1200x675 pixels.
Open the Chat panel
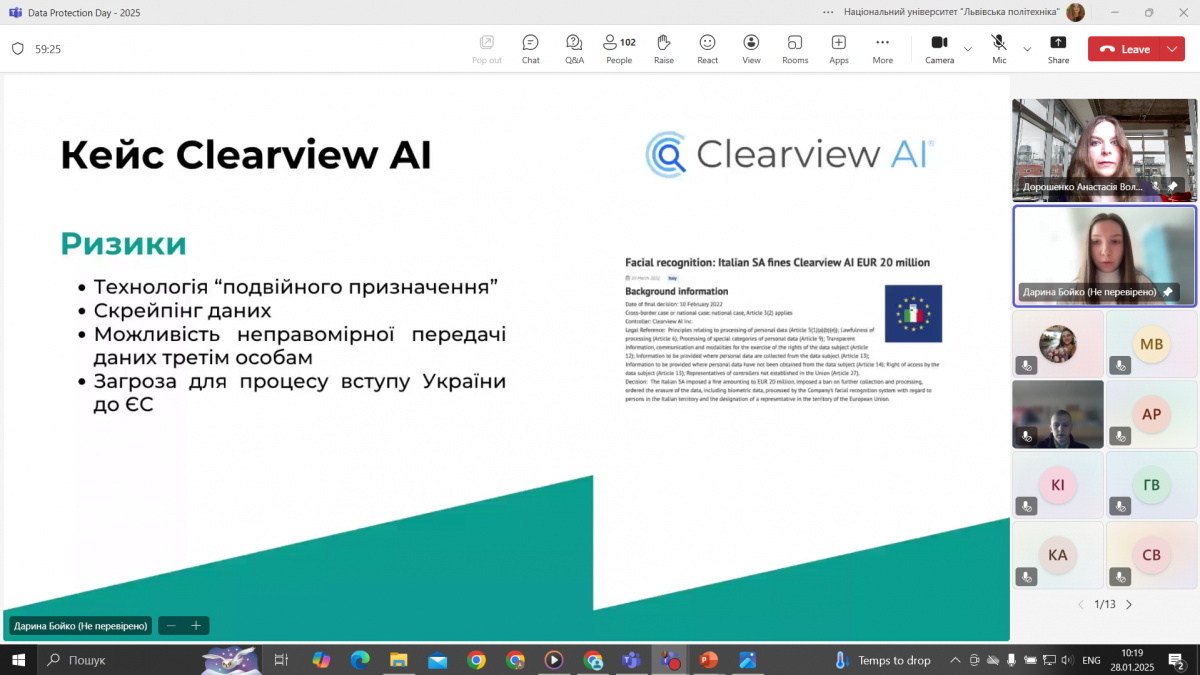coord(530,48)
